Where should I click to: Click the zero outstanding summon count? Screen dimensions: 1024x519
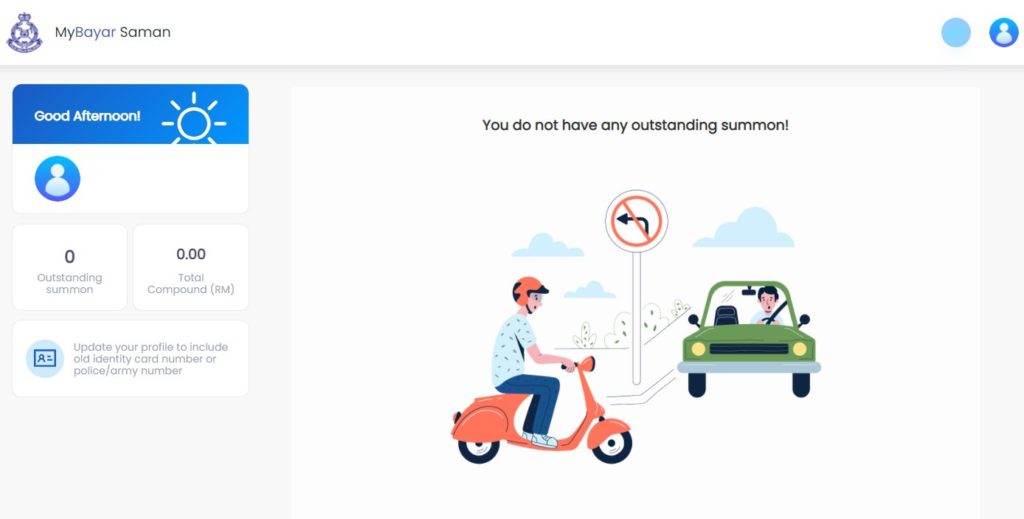[x=70, y=257]
